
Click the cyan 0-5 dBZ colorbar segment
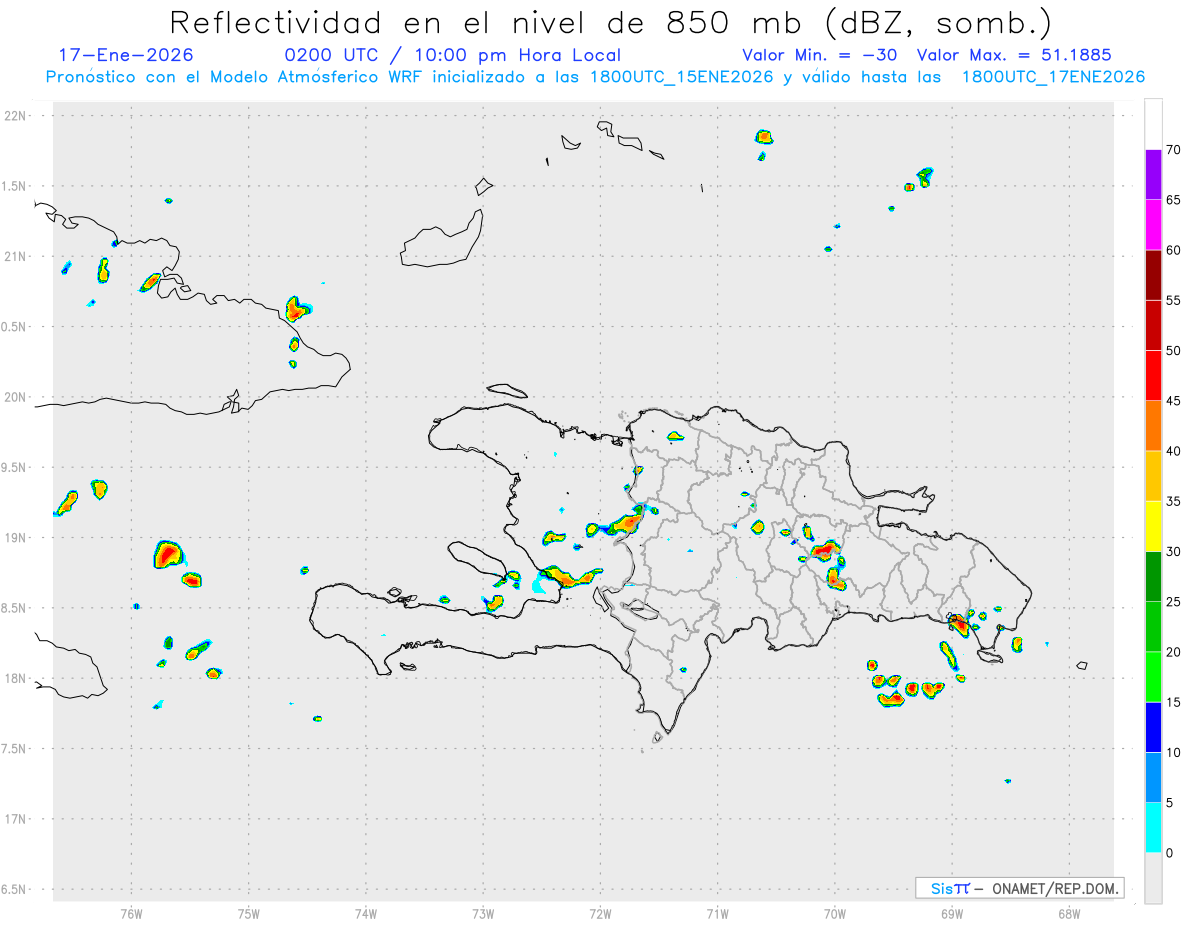[1153, 828]
